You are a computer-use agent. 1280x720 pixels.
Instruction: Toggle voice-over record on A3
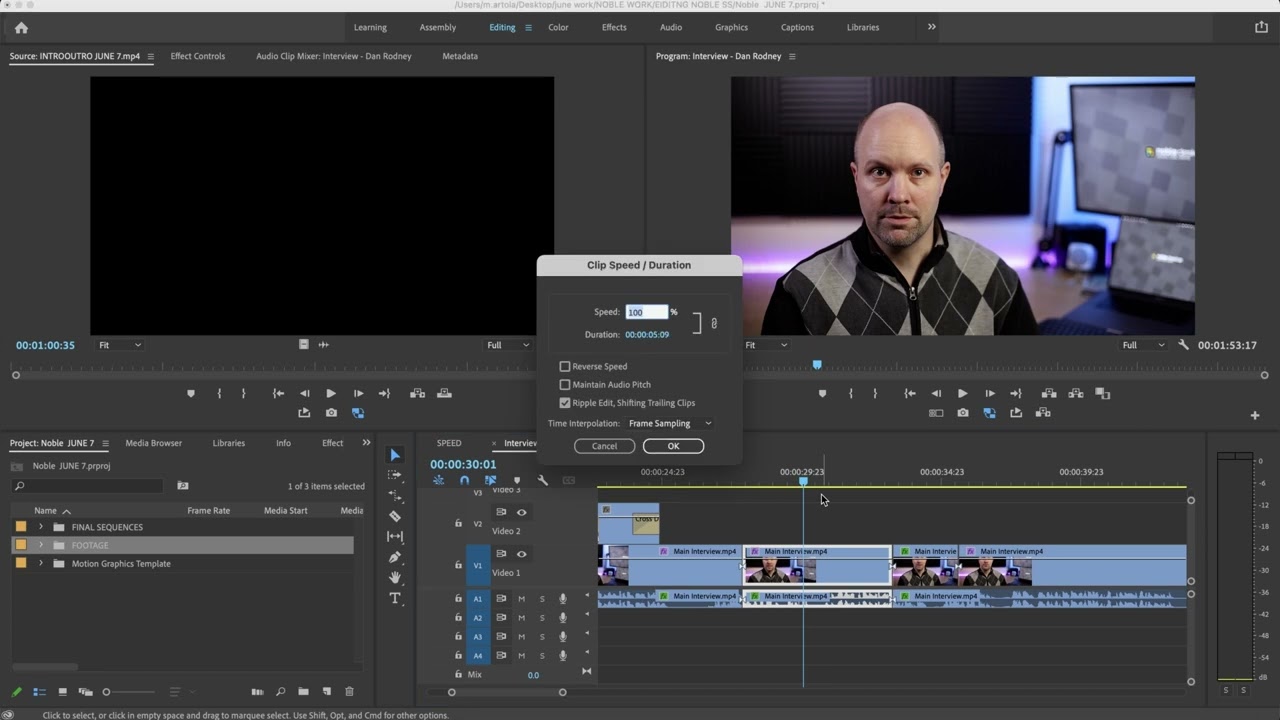pos(563,637)
